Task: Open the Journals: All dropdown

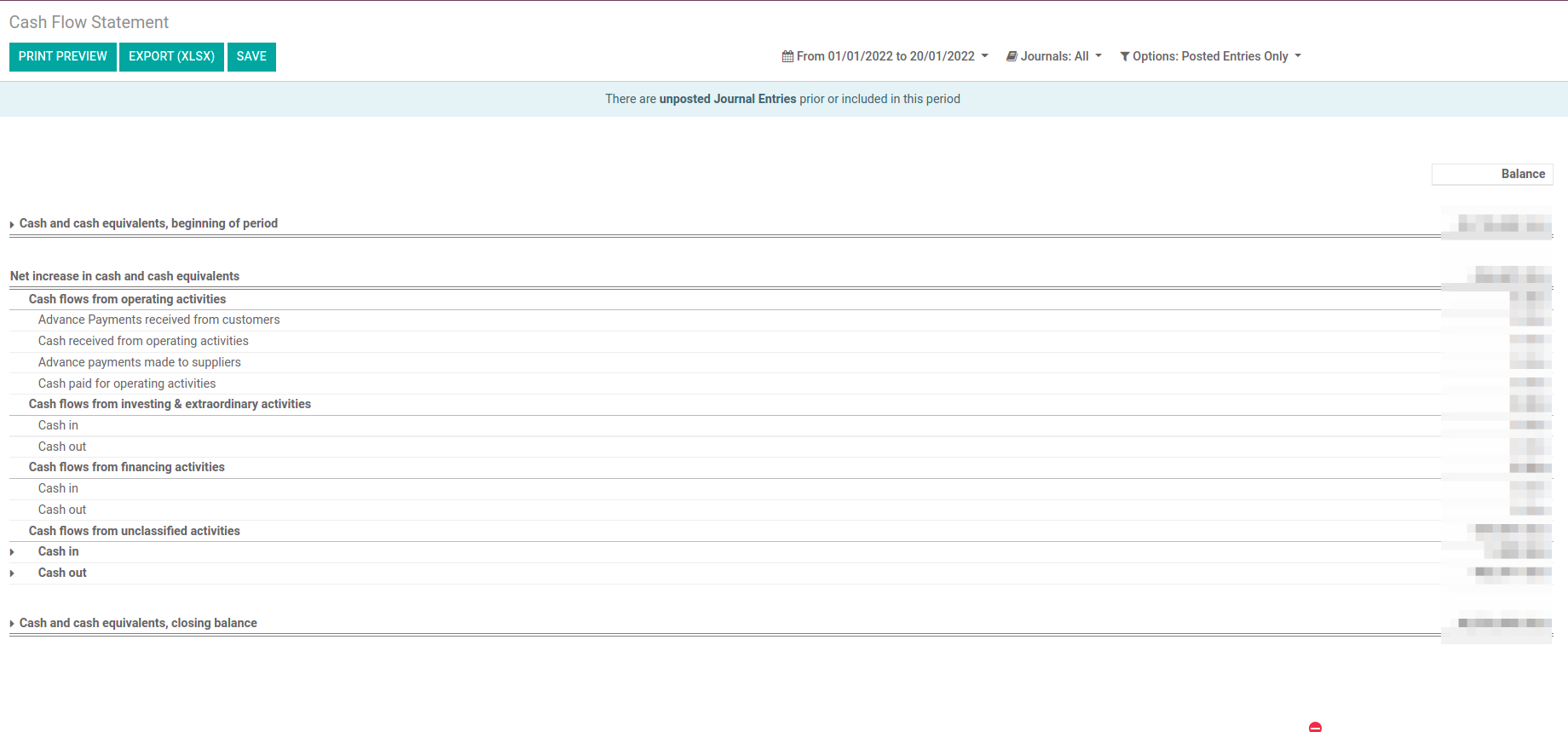Action: [x=1054, y=56]
